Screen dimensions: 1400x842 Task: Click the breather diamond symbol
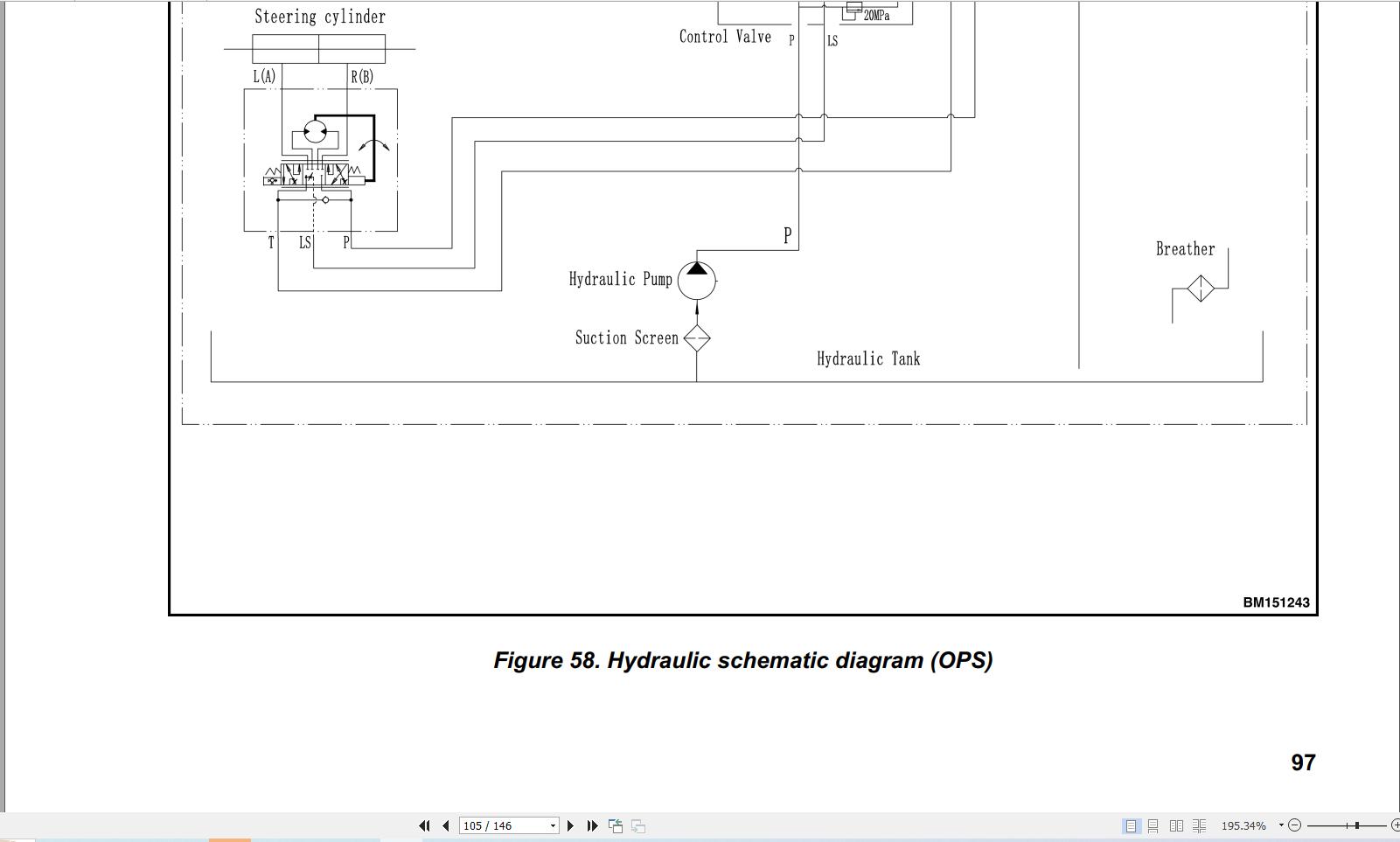pos(1201,288)
